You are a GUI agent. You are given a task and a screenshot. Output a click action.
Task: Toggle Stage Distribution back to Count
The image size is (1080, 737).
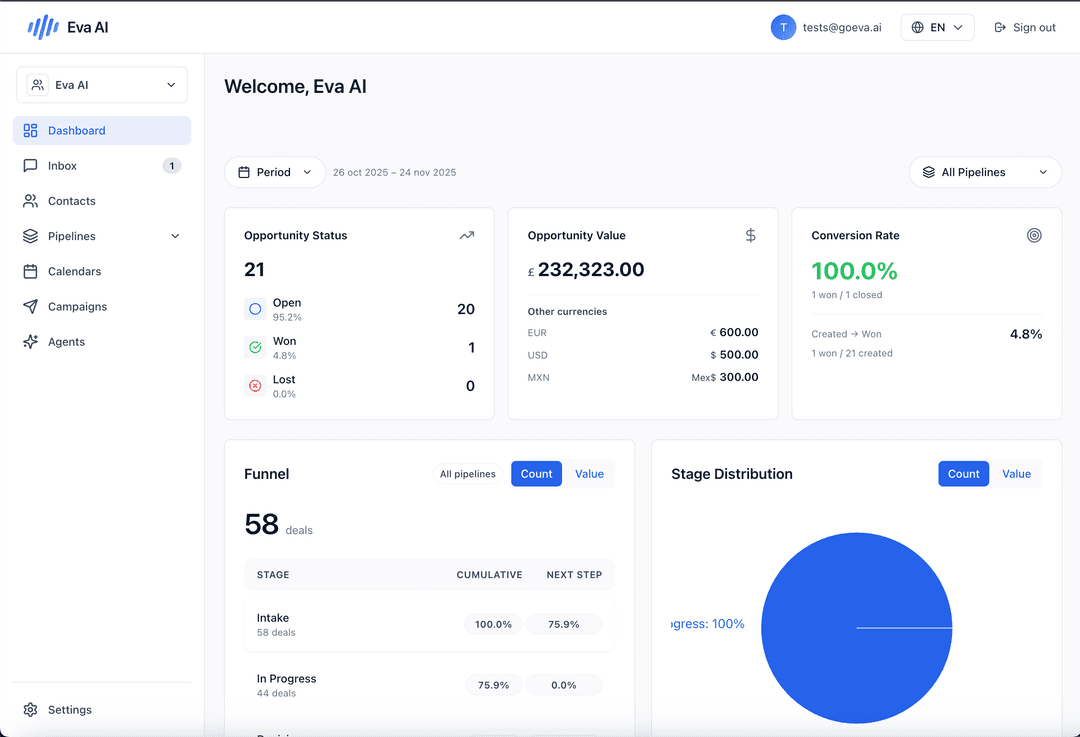(x=963, y=473)
